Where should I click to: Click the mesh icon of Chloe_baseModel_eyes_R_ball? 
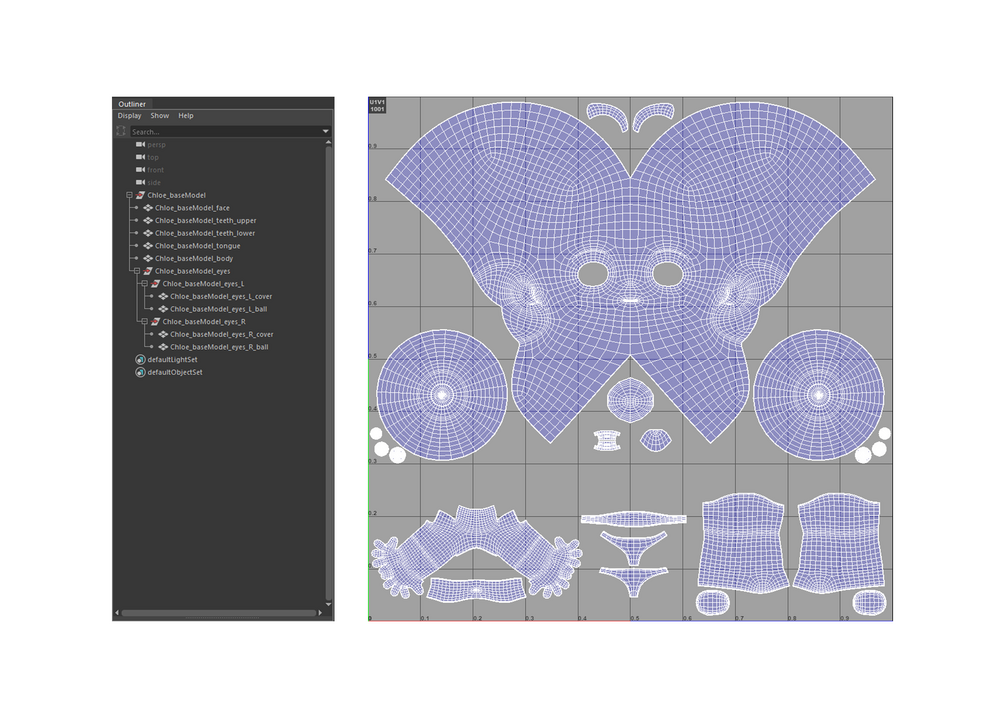(x=163, y=347)
